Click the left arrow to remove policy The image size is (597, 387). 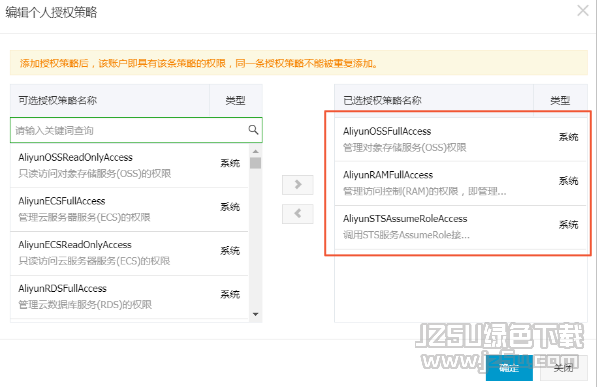(298, 214)
